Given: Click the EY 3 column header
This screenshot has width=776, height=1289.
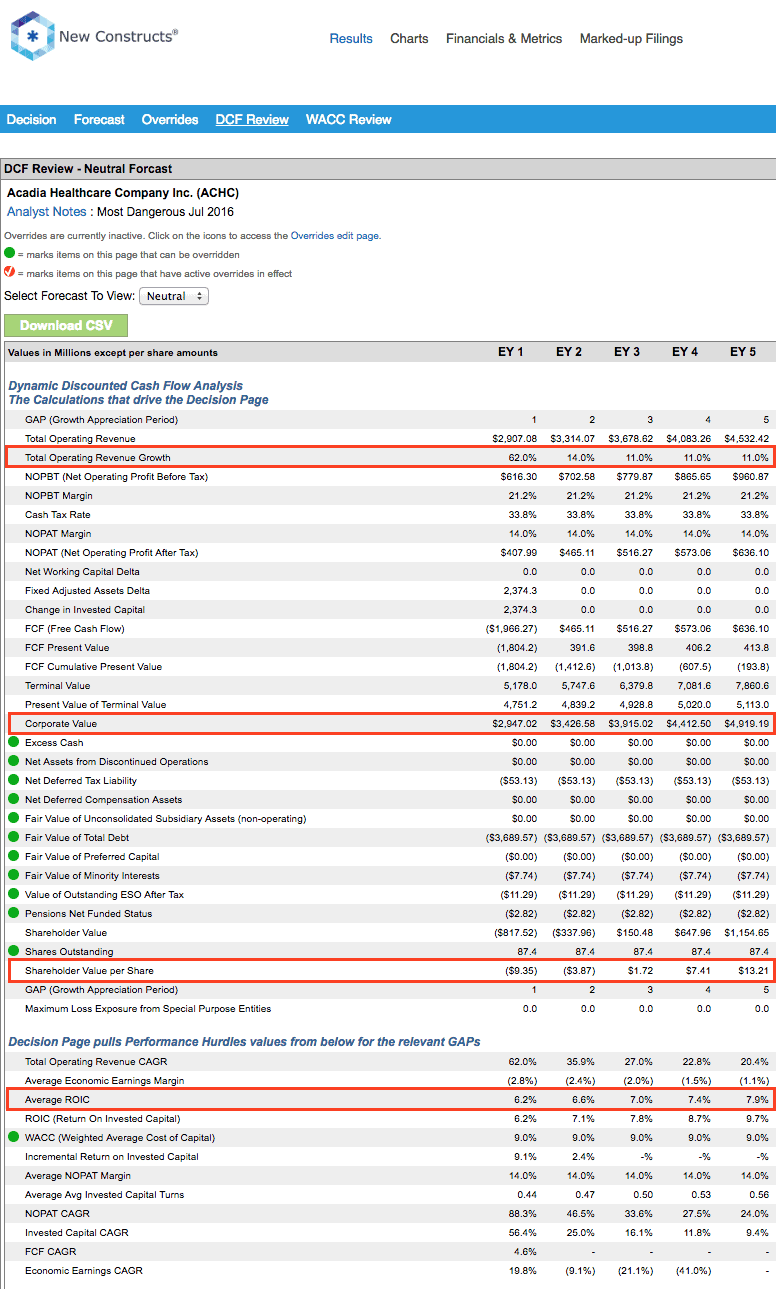Looking at the screenshot, I should 627,352.
